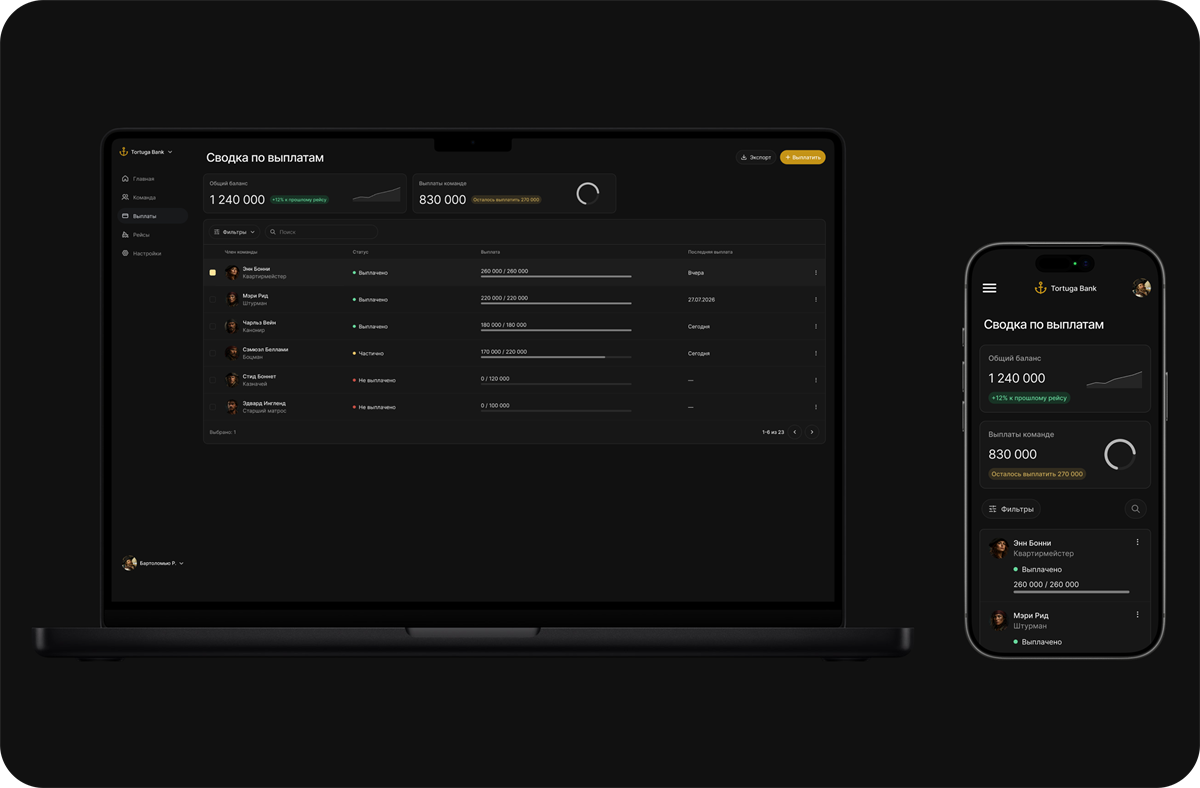Open the Tortuga Bank workspace switcher chevron

pos(170,152)
